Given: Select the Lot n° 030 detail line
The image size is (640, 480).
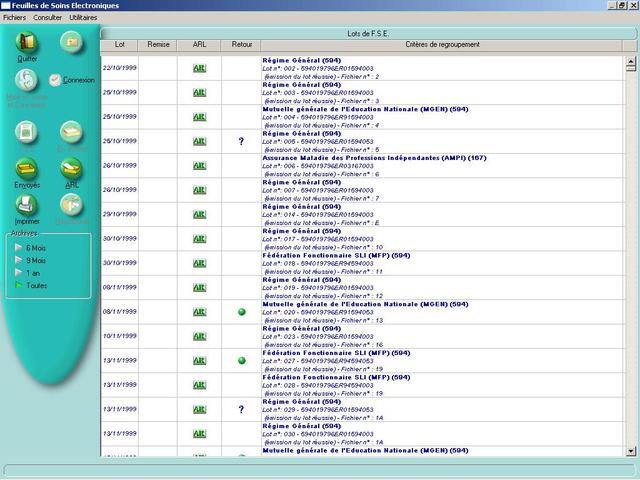Looking at the screenshot, I should tap(318, 434).
